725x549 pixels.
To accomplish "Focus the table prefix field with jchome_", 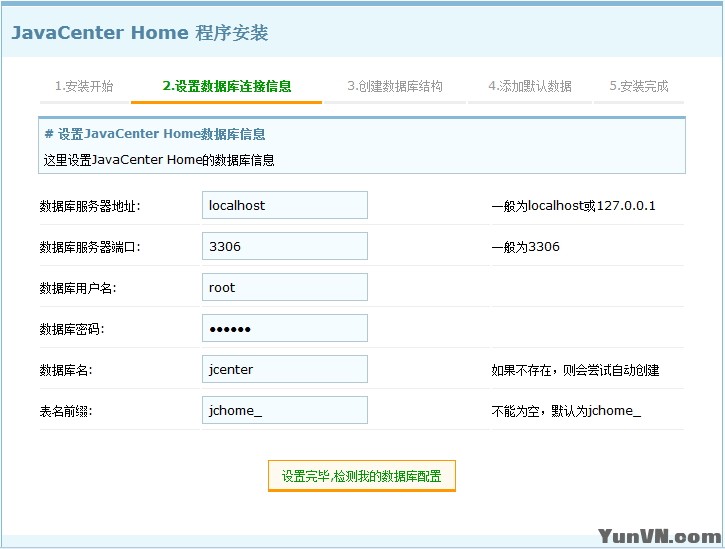I will click(x=285, y=410).
